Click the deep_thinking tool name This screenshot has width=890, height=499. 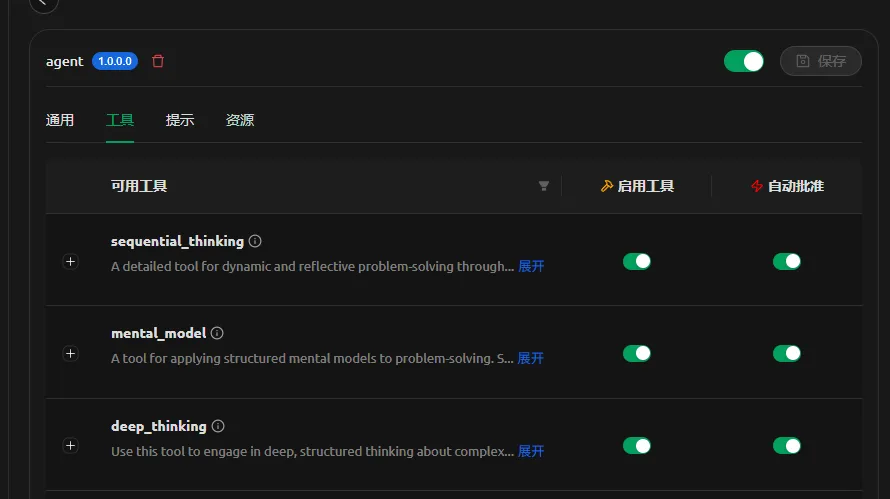159,426
